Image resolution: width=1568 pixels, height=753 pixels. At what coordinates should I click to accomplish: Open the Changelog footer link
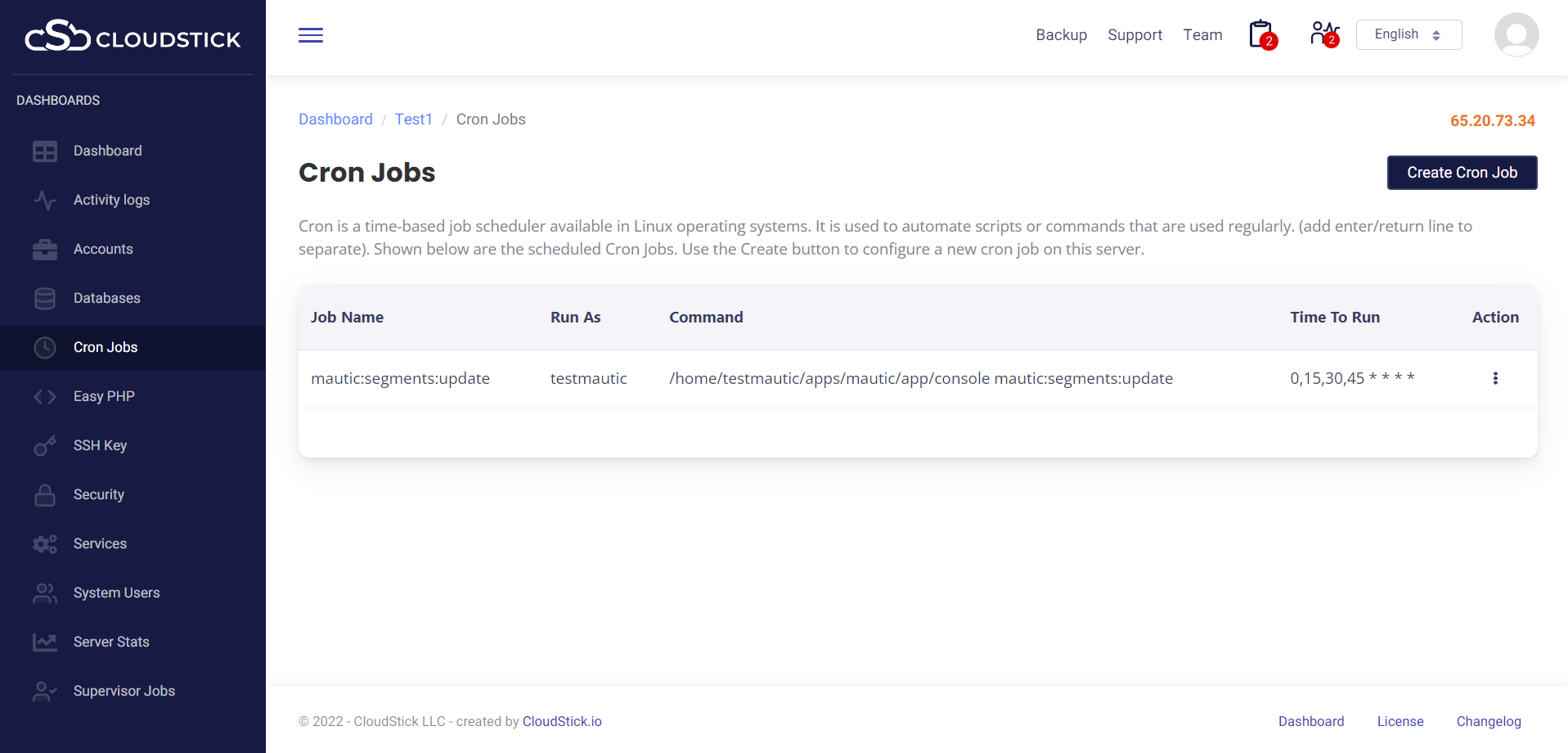1488,721
